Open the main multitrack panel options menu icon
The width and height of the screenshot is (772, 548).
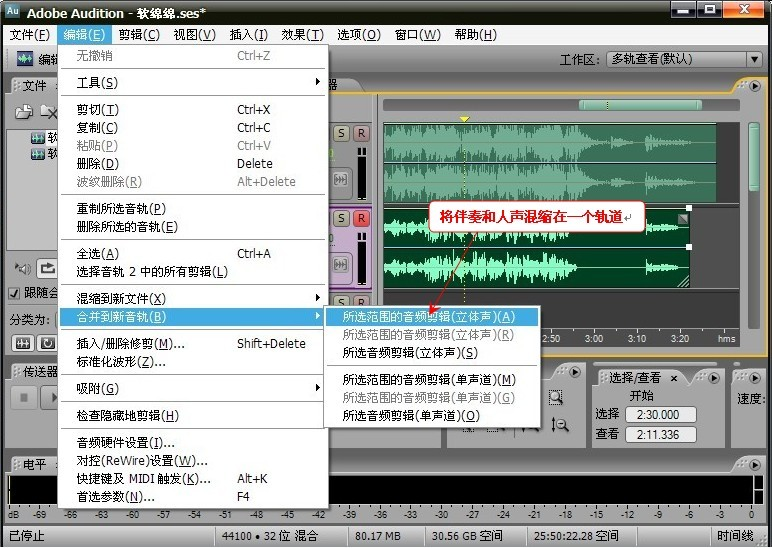(755, 86)
